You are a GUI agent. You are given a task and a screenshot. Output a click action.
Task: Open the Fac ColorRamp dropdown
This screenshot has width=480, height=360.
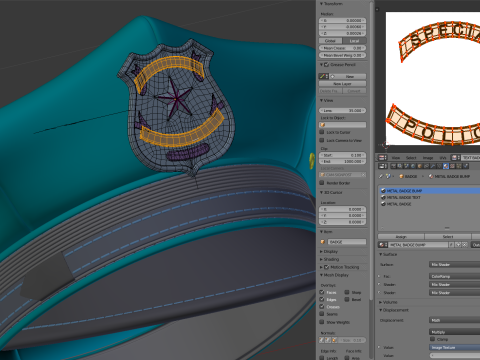point(454,276)
